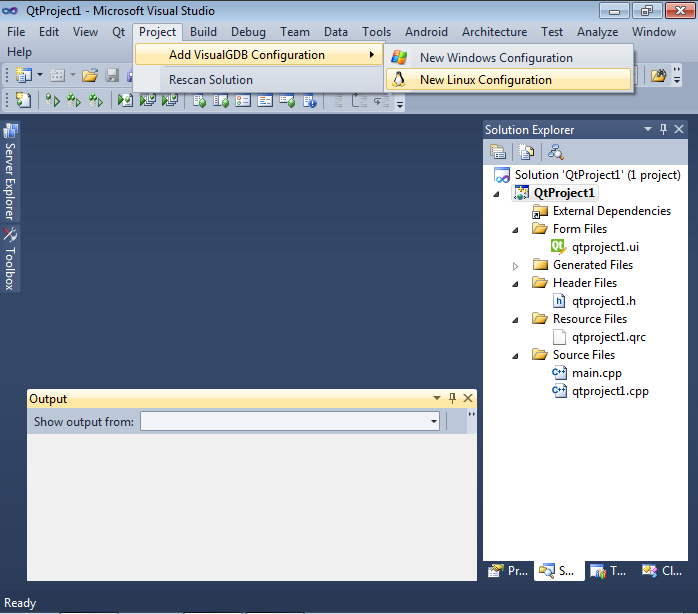Open the Toolbox side tab
Viewport: 698px width, 614px height.
pos(10,258)
